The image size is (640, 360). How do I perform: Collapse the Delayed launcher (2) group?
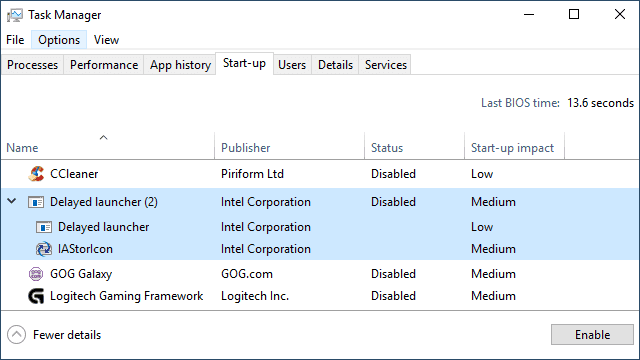click(x=12, y=201)
